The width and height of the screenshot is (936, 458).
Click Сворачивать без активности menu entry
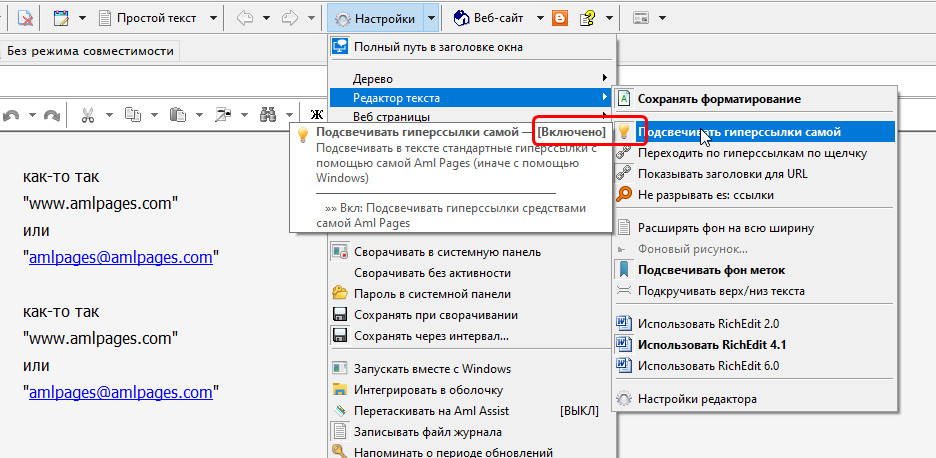click(x=470, y=273)
